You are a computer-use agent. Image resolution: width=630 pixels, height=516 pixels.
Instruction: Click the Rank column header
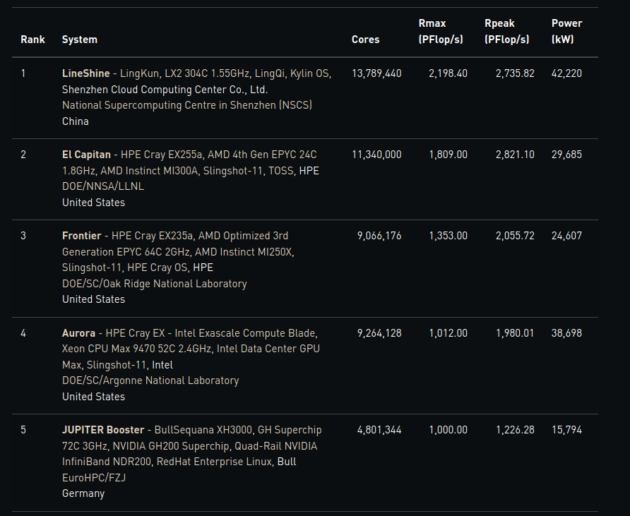pos(33,39)
